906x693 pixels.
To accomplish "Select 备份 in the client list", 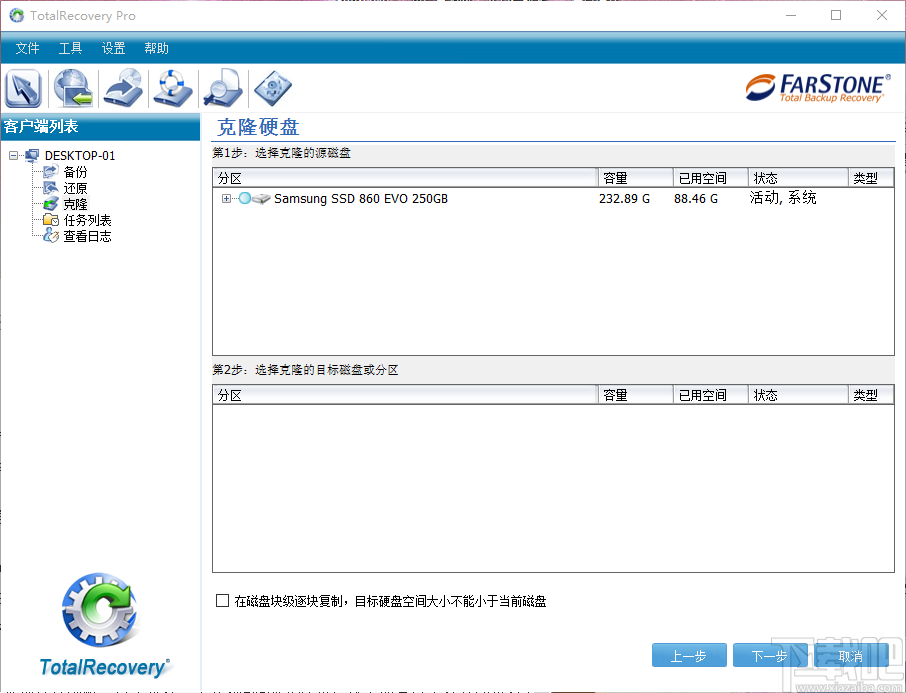I will 73,171.
